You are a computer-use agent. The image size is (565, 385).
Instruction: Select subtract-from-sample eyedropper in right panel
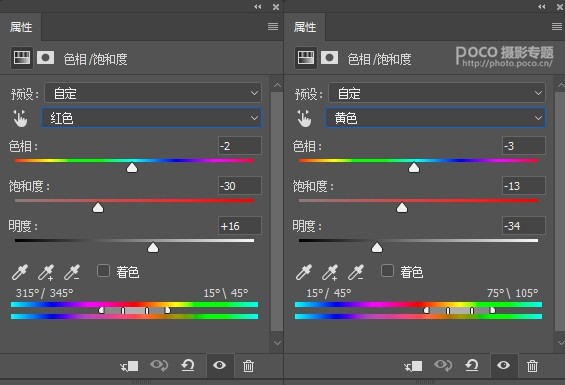356,273
